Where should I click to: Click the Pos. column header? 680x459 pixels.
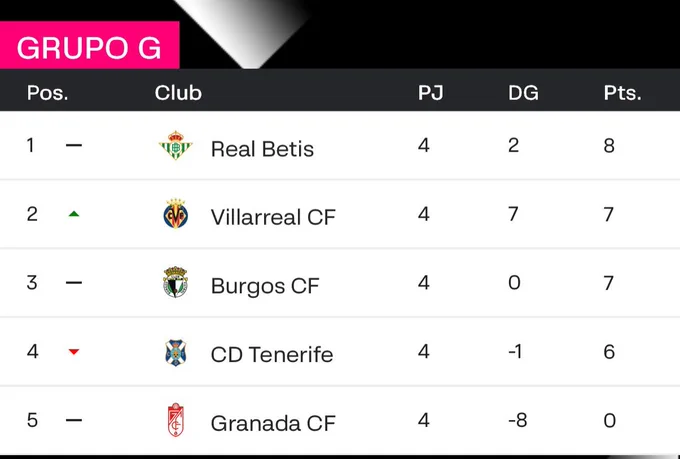47,93
